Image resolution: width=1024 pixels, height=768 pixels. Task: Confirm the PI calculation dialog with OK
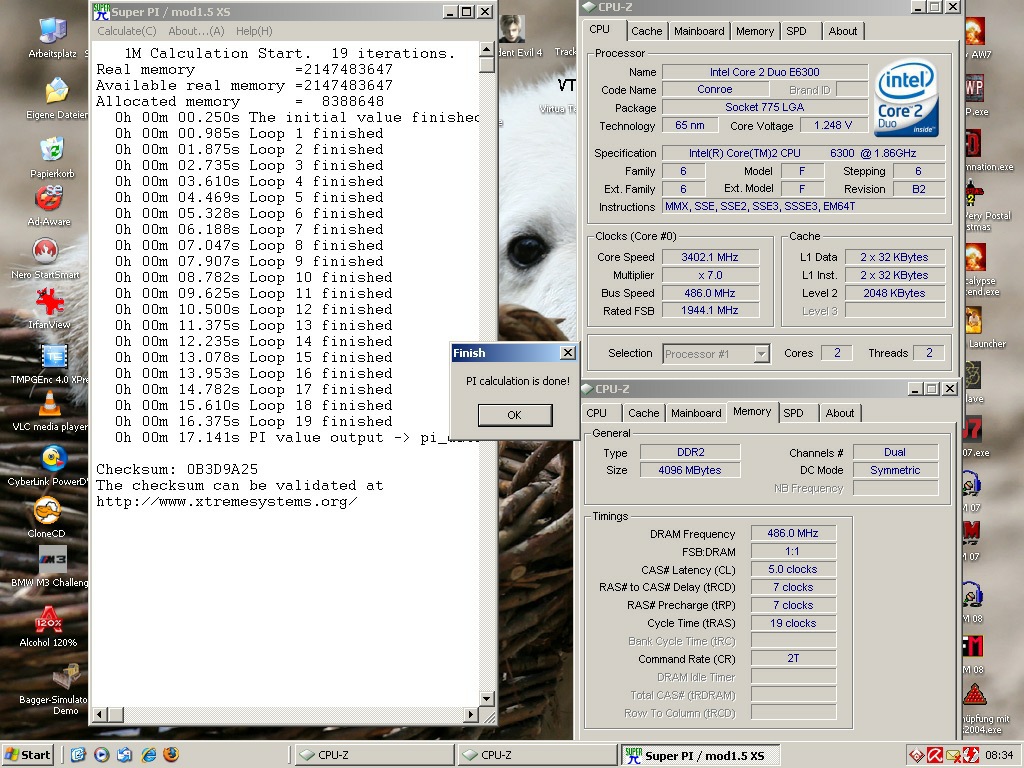pyautogui.click(x=515, y=415)
